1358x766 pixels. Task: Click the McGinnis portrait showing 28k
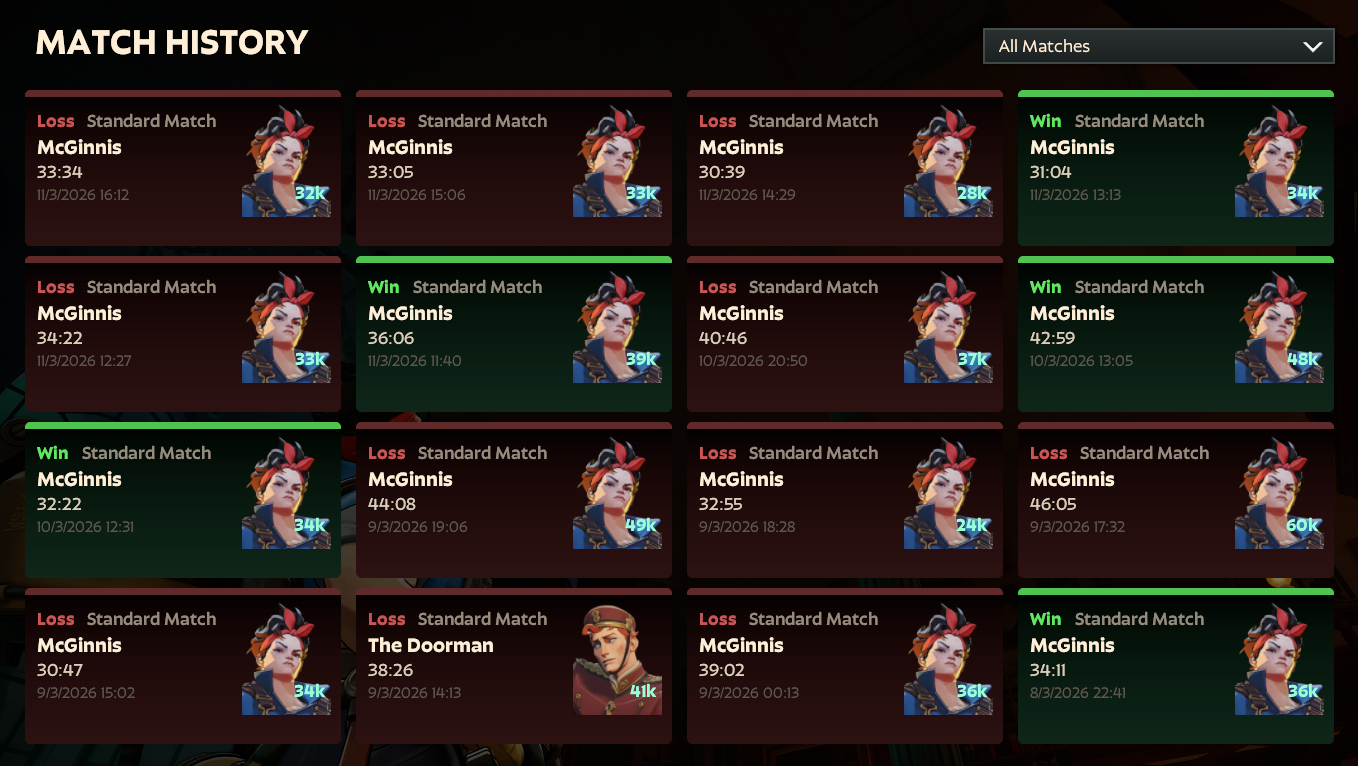[948, 161]
